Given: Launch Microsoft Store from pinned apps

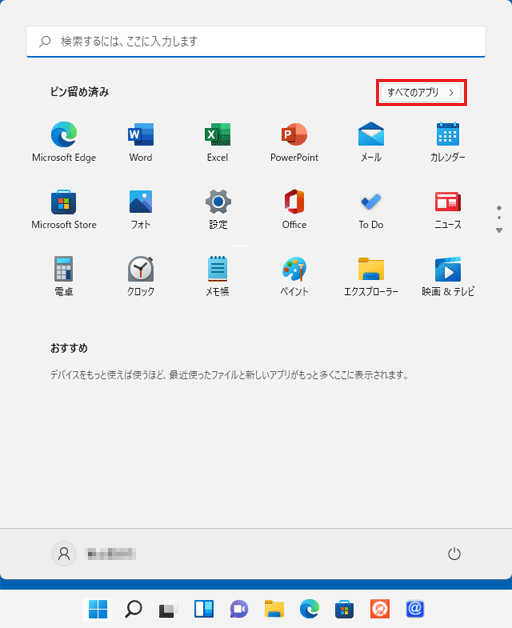Looking at the screenshot, I should 64,209.
